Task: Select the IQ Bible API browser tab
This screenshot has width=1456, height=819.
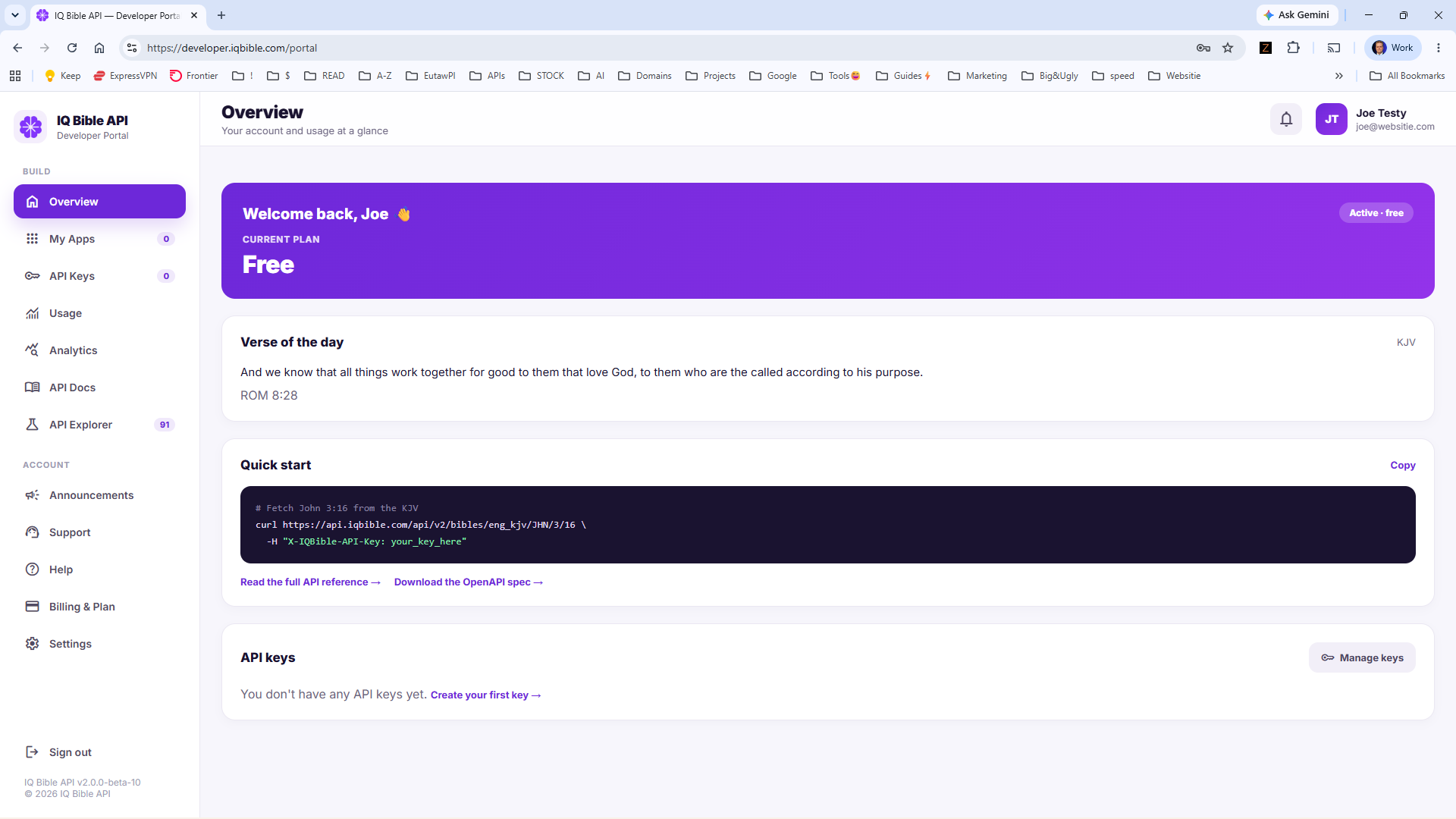Action: (118, 15)
